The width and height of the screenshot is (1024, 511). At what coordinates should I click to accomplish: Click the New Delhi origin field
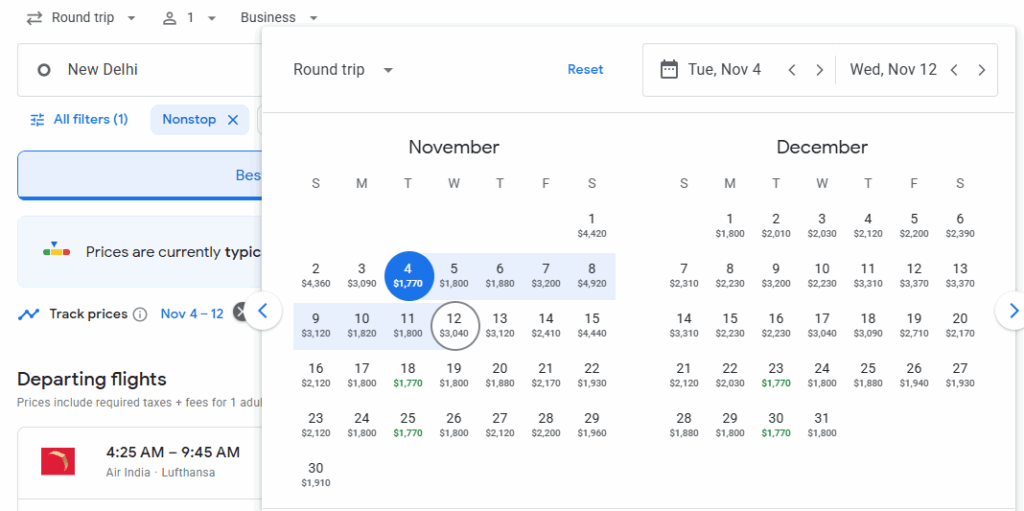pos(140,70)
